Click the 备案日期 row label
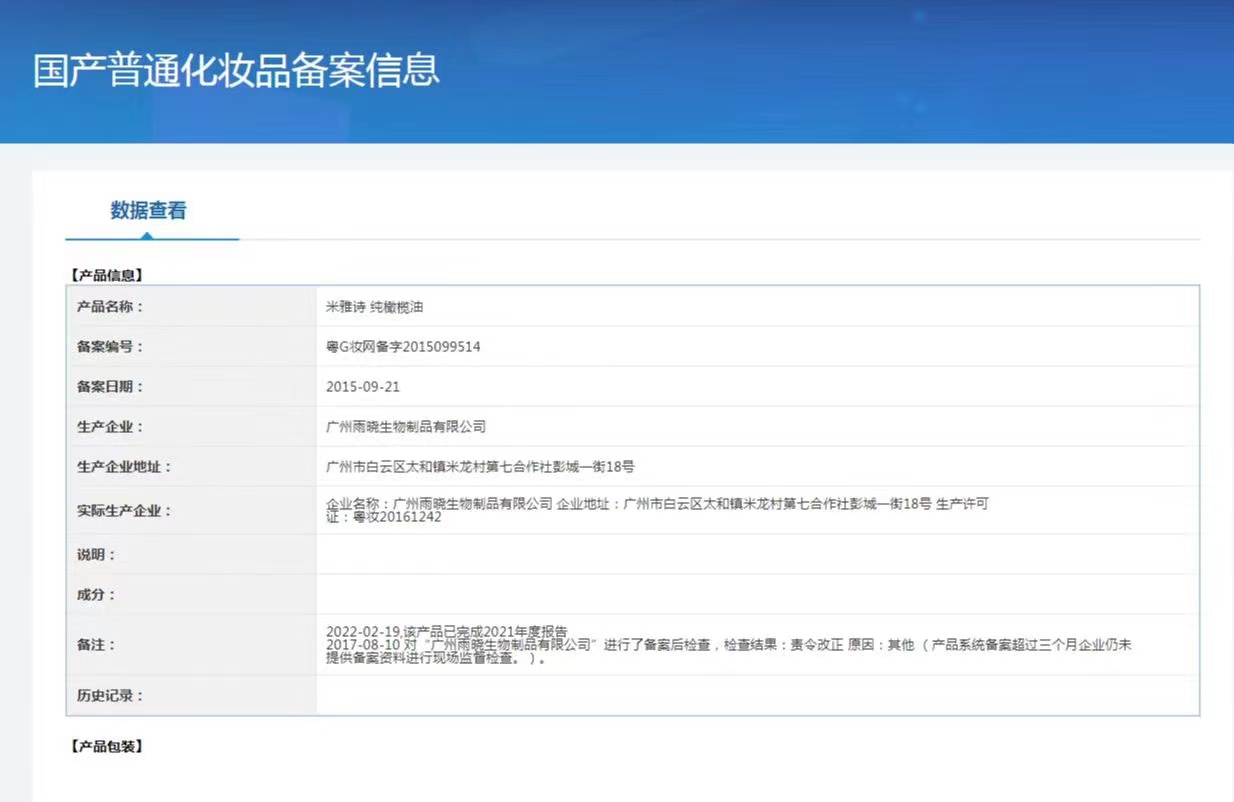Image resolution: width=1234 pixels, height=802 pixels. (110, 387)
